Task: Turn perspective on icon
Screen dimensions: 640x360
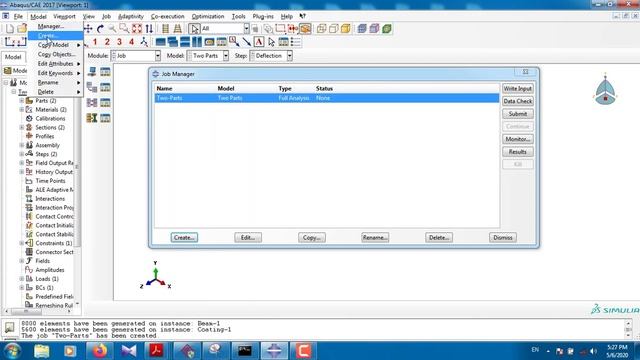Action: (178, 29)
